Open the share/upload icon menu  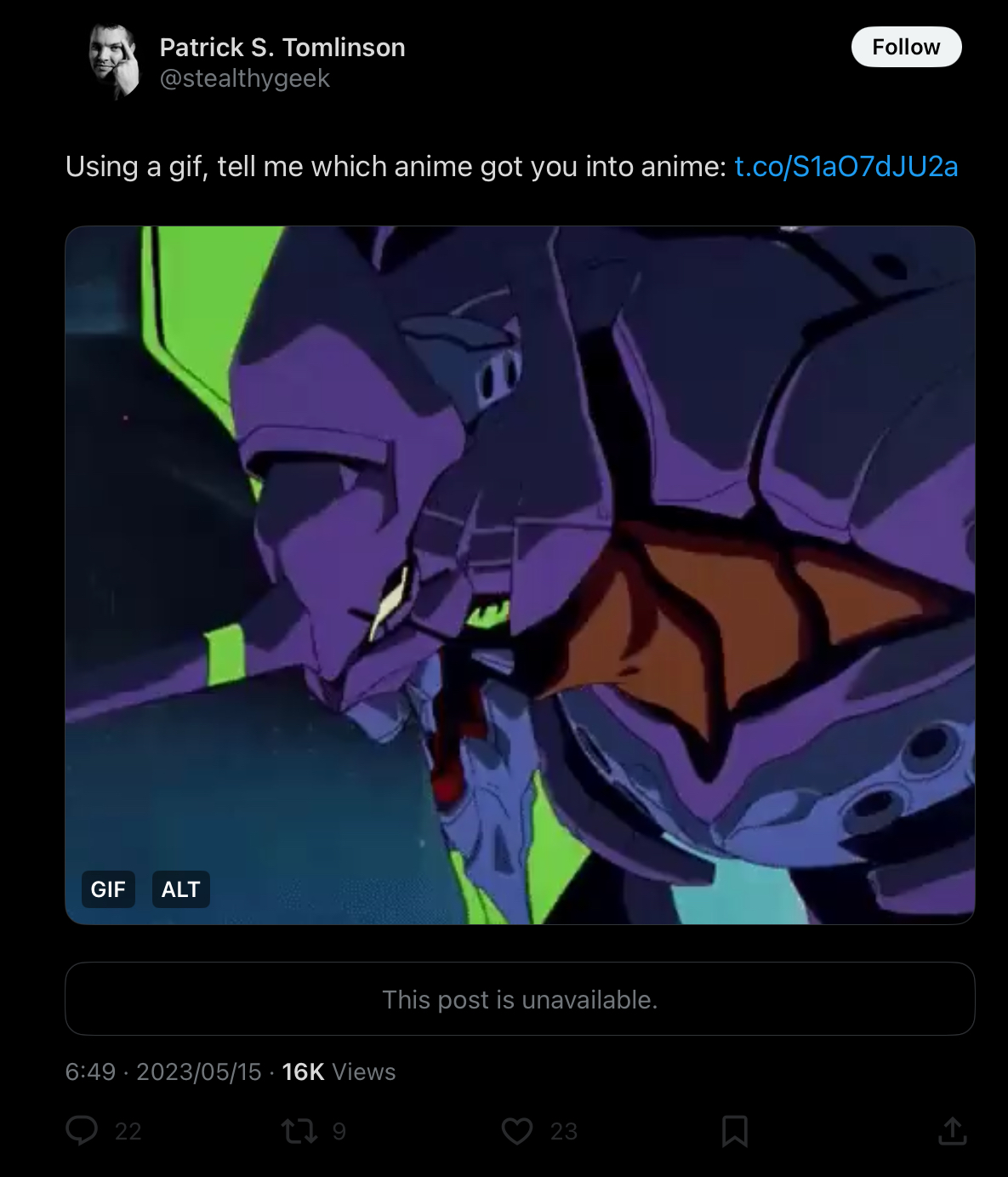click(x=953, y=1130)
